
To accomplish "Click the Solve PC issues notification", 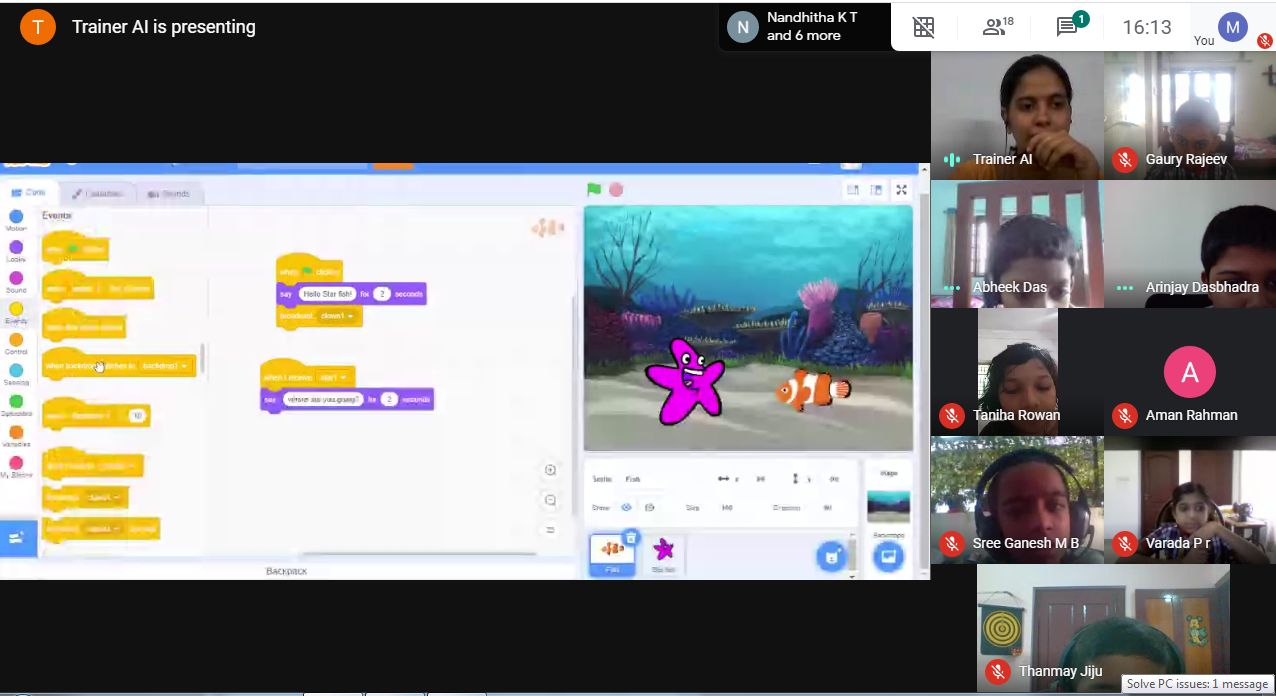I will pyautogui.click(x=1196, y=684).
